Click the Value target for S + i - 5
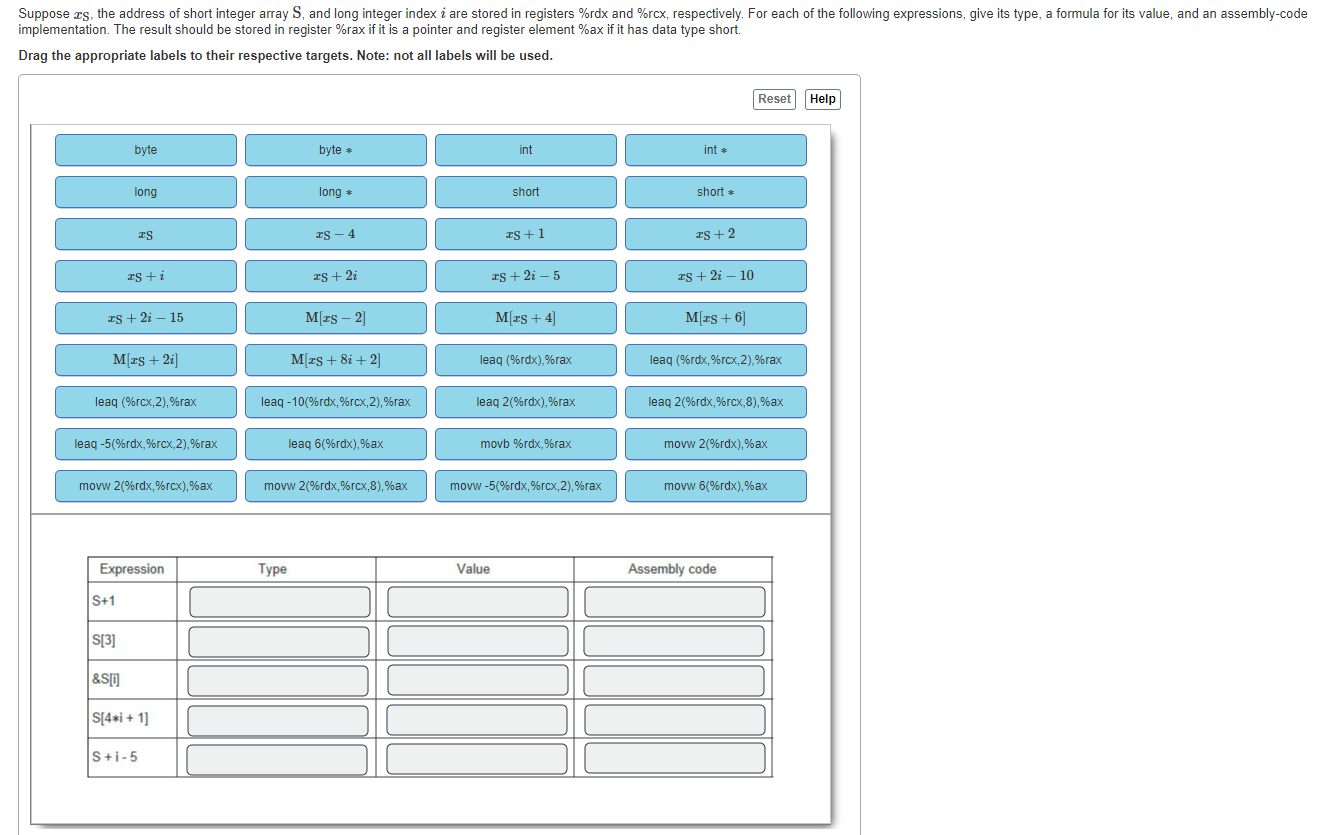The width and height of the screenshot is (1317, 835). [477, 758]
